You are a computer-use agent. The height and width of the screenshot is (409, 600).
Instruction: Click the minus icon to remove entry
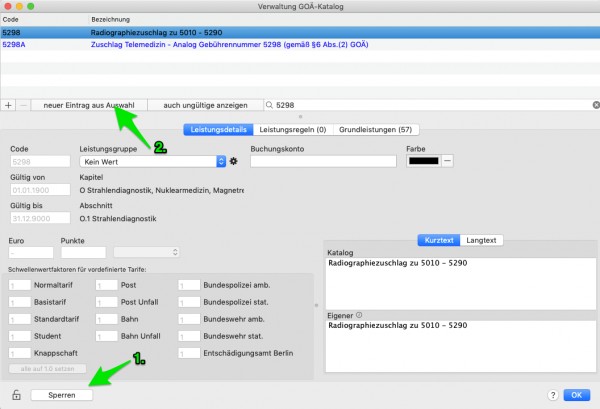coord(23,105)
